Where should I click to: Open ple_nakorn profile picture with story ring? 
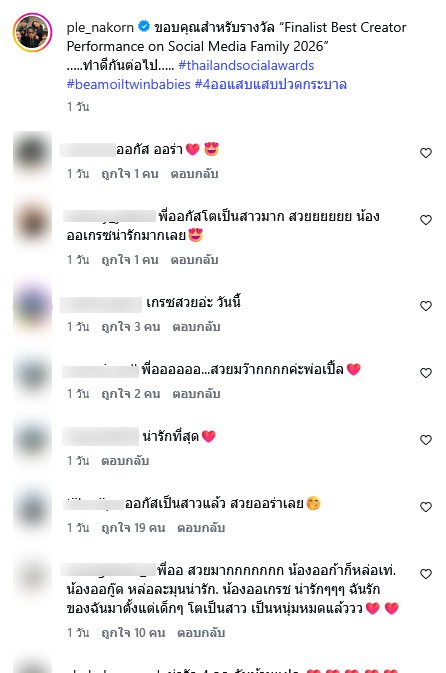(32, 32)
